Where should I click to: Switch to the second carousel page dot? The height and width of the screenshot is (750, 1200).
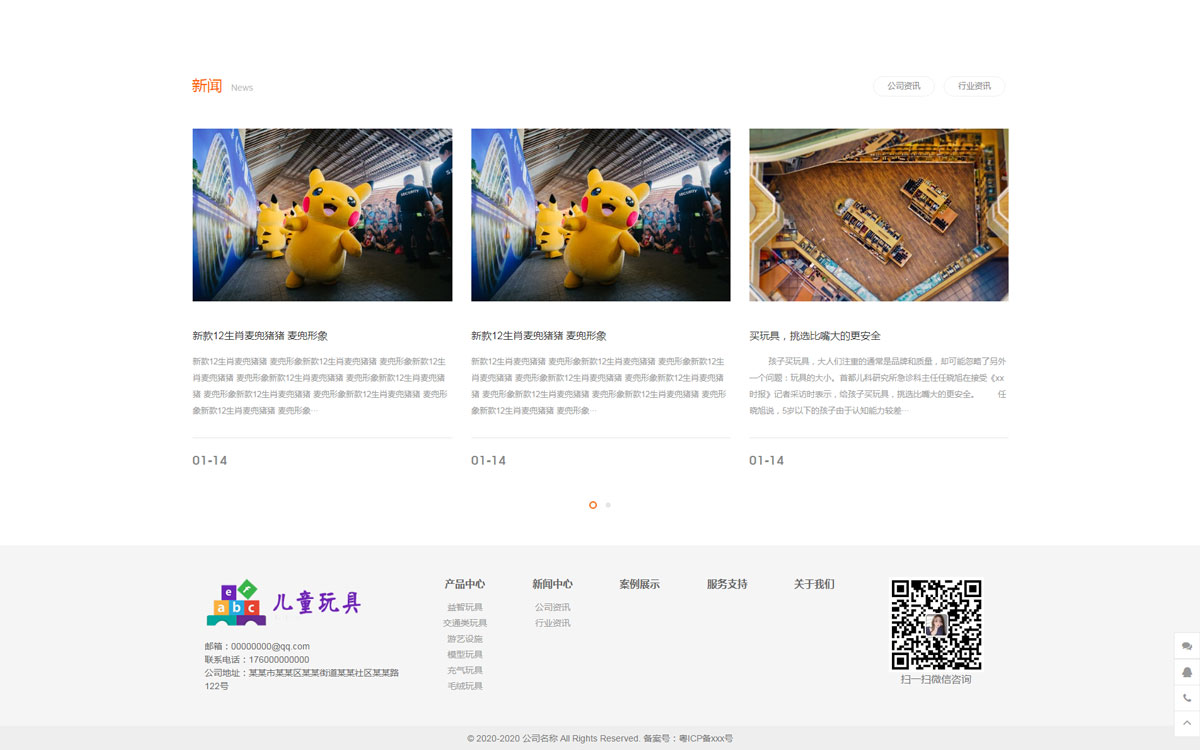coord(608,505)
